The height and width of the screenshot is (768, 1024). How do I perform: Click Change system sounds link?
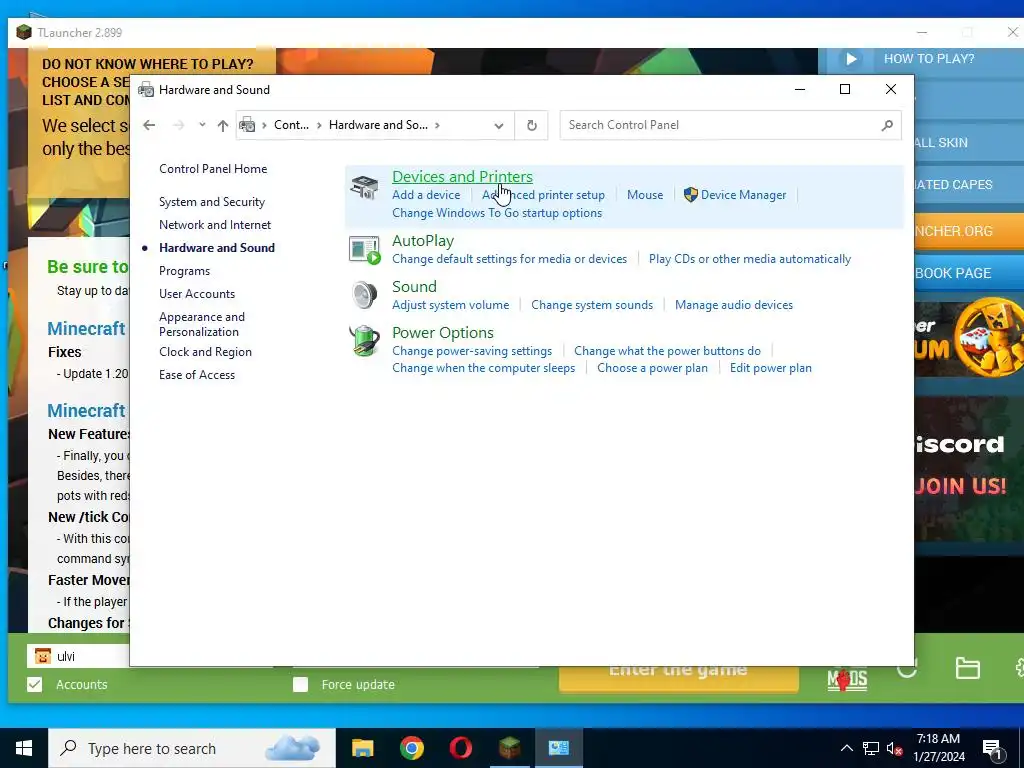592,305
